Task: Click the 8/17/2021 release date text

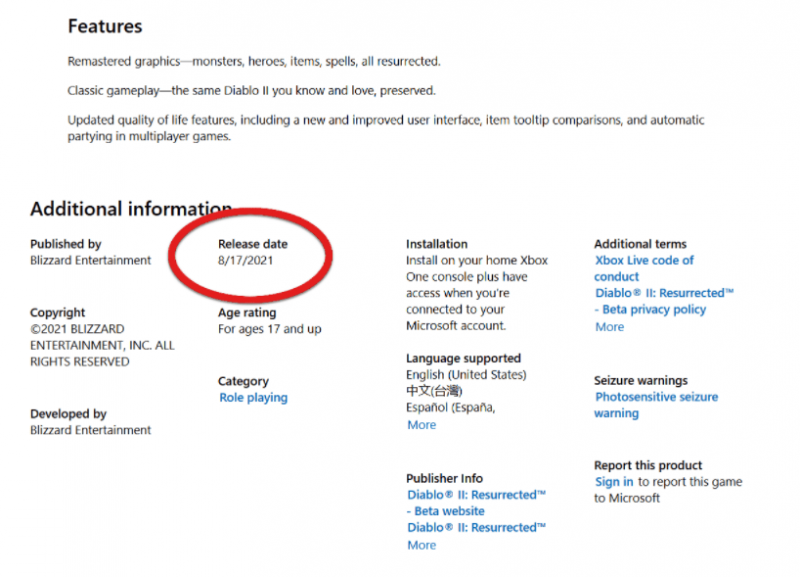Action: pos(245,260)
